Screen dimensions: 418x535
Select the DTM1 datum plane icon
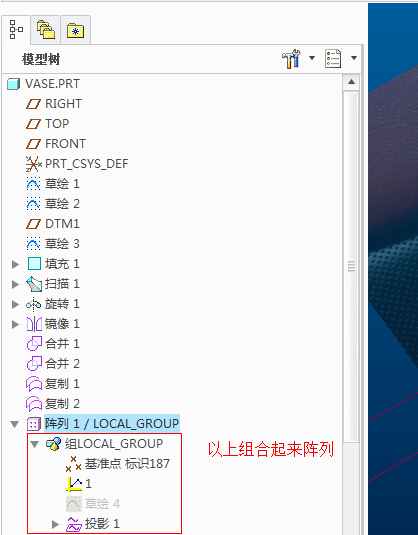pyautogui.click(x=33, y=224)
